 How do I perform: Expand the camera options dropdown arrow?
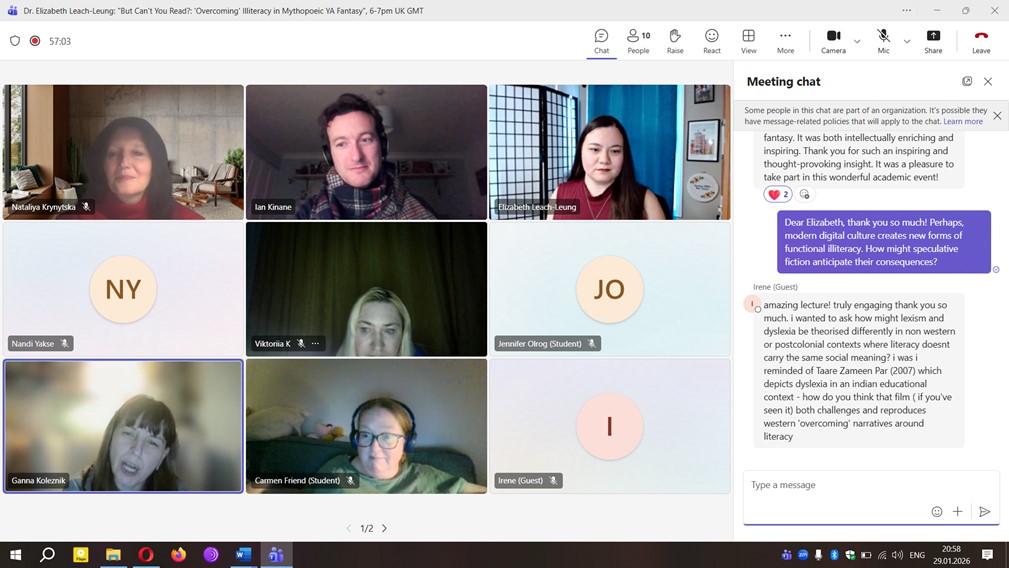coord(857,41)
